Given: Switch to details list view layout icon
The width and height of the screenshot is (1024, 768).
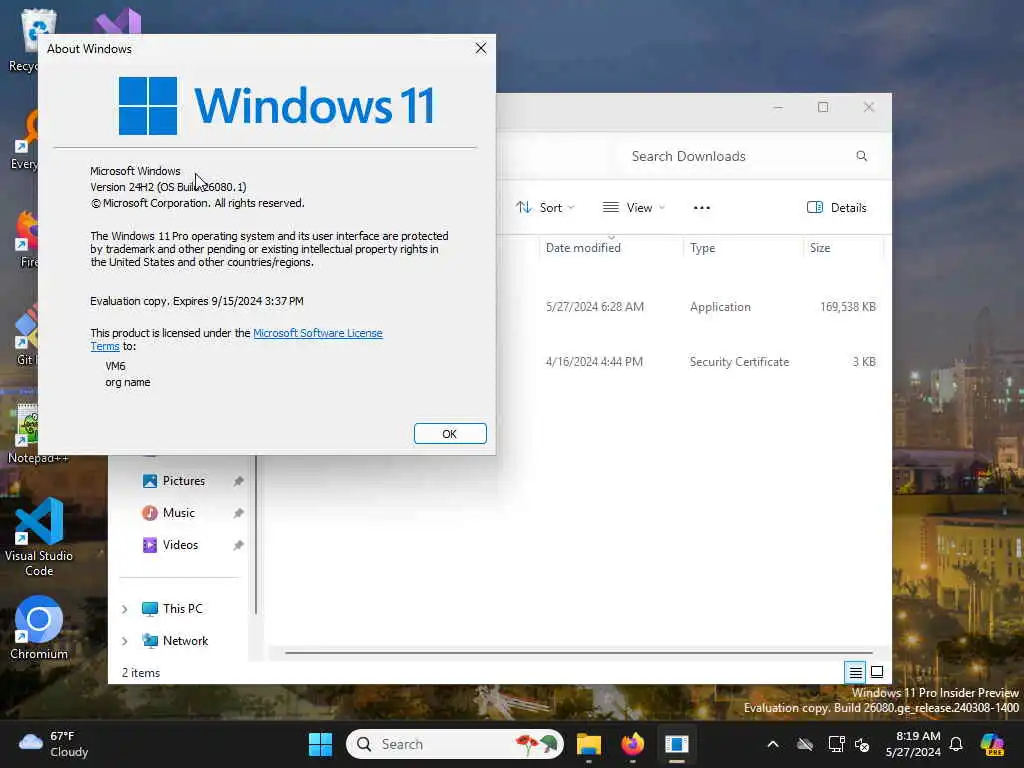Looking at the screenshot, I should (855, 672).
